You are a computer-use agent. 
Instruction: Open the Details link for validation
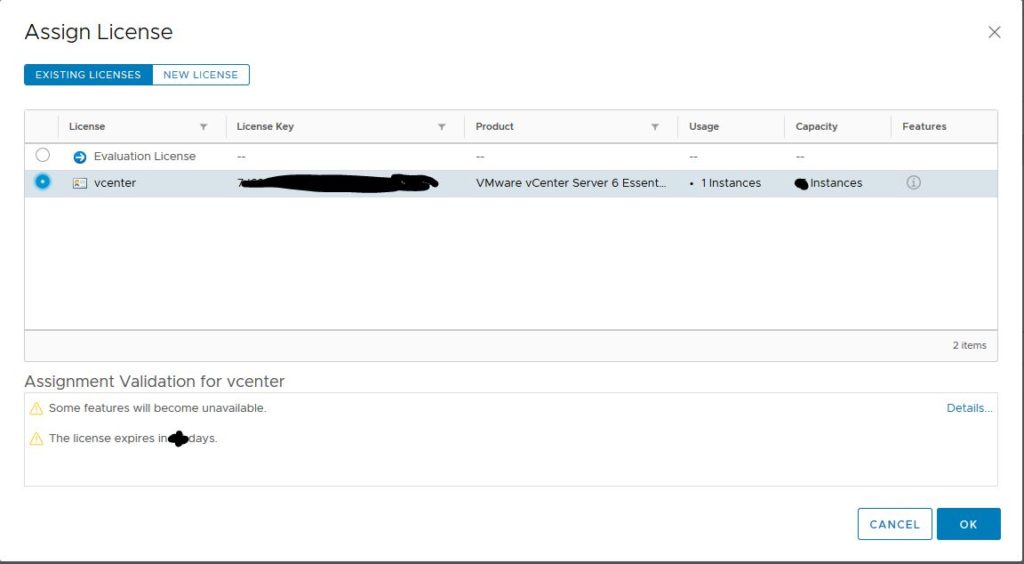969,408
